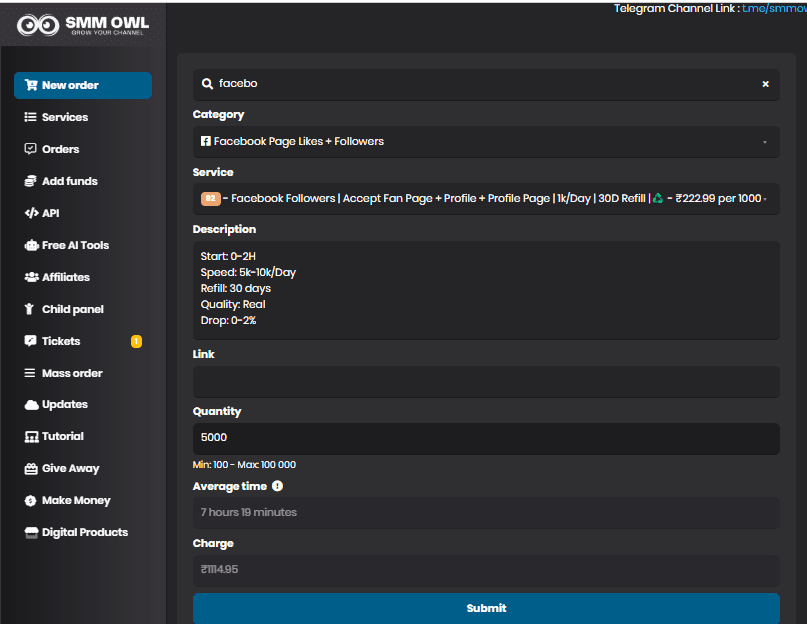Open Services in the sidebar
This screenshot has width=807, height=624.
[64, 117]
